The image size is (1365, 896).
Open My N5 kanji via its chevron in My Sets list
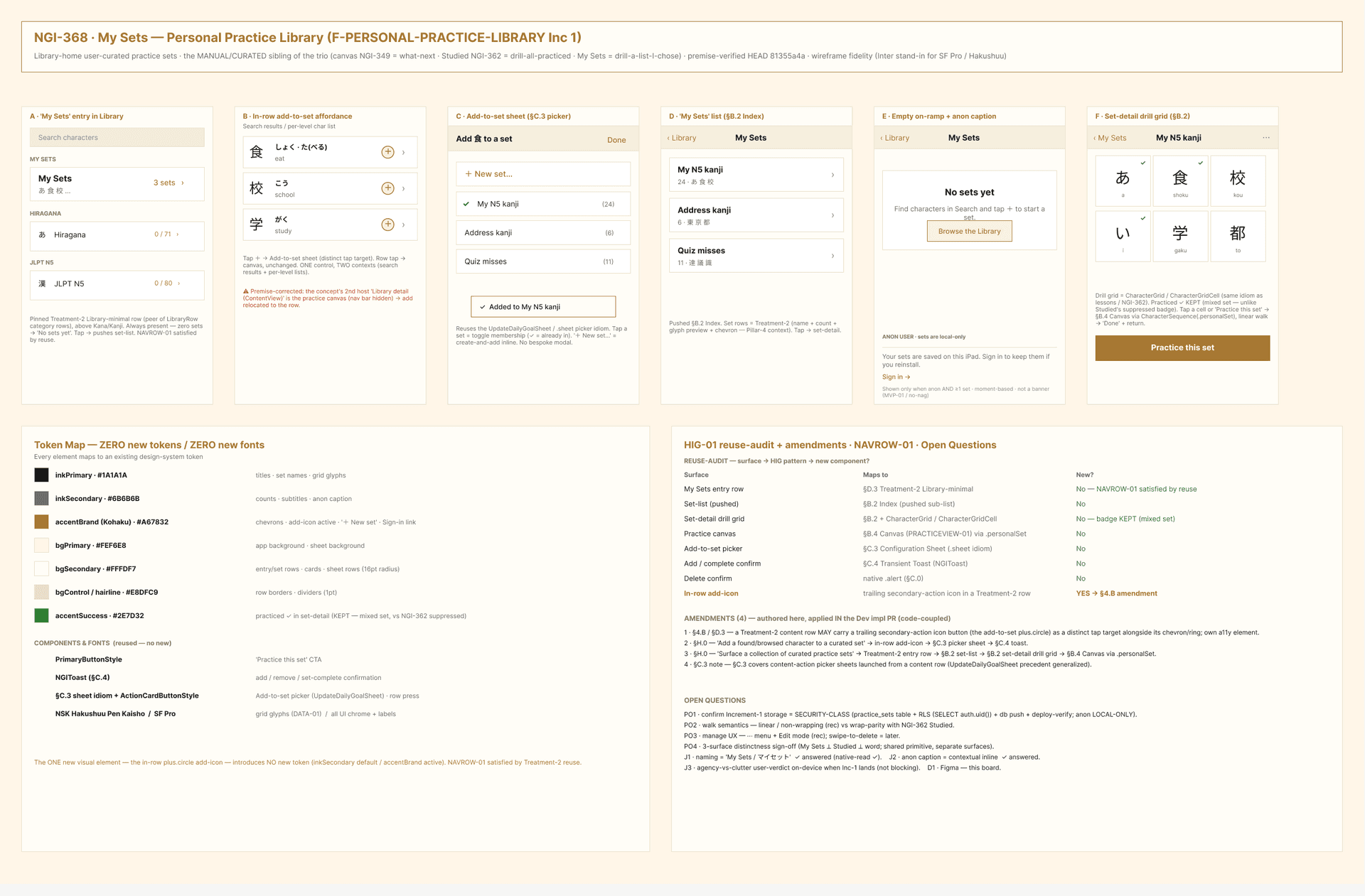(x=833, y=175)
